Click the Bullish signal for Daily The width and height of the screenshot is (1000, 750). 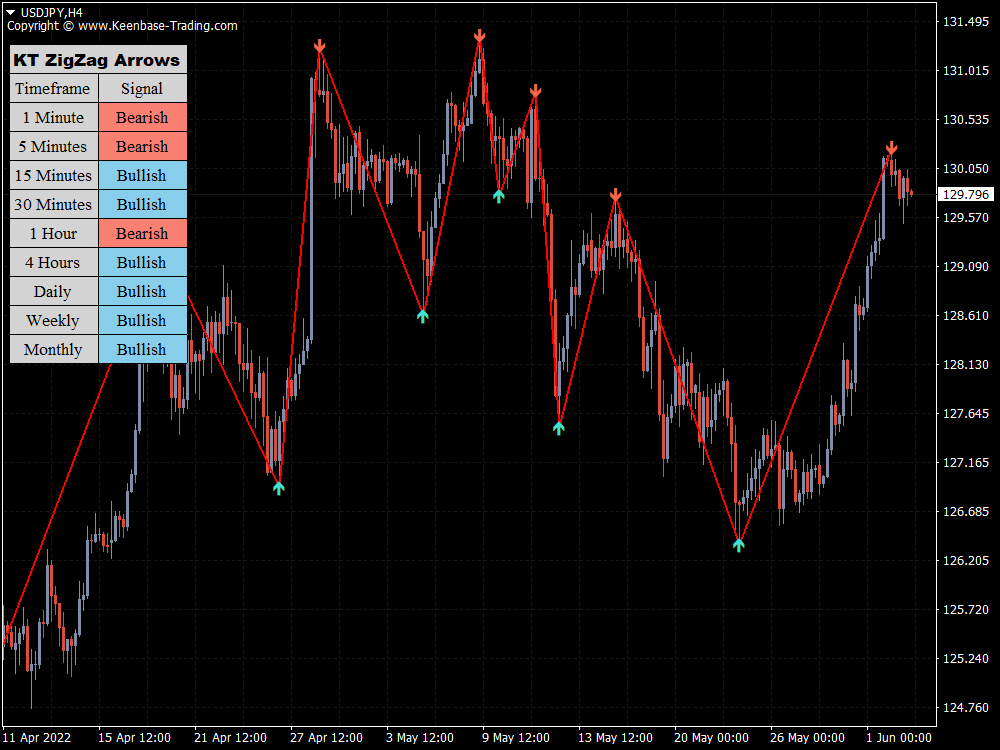(x=143, y=292)
